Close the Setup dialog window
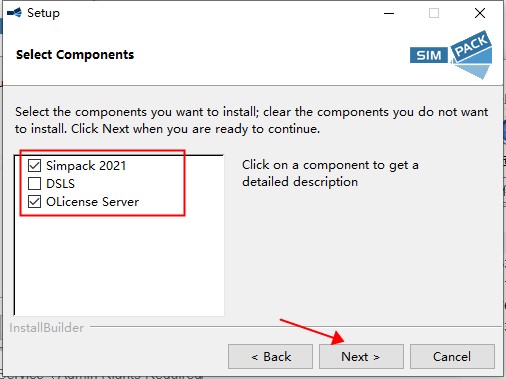The height and width of the screenshot is (379, 506). [480, 13]
